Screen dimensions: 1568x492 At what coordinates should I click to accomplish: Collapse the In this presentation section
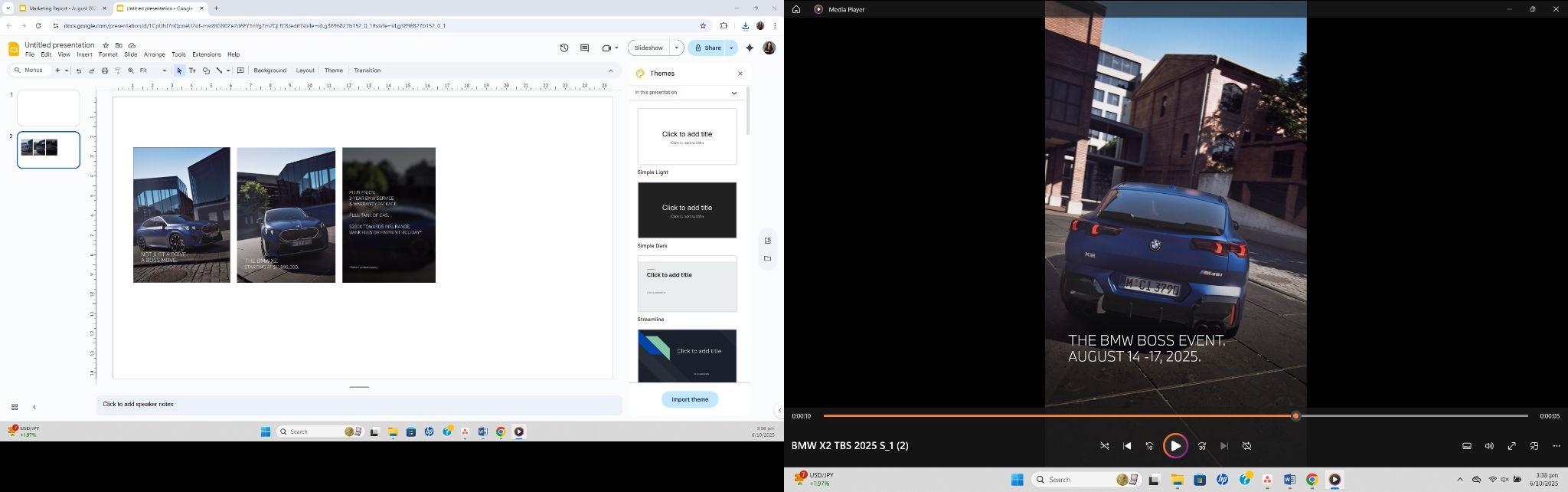click(733, 93)
